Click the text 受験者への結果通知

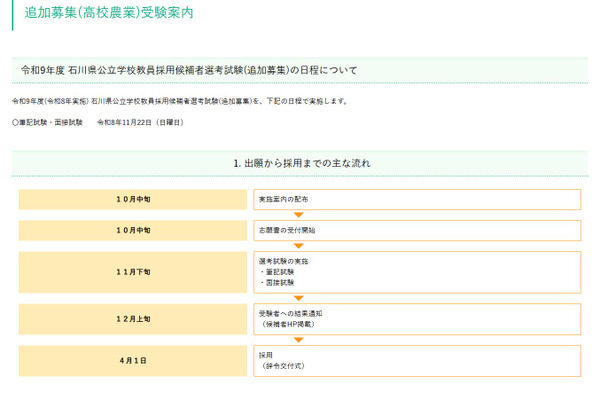[x=290, y=314]
